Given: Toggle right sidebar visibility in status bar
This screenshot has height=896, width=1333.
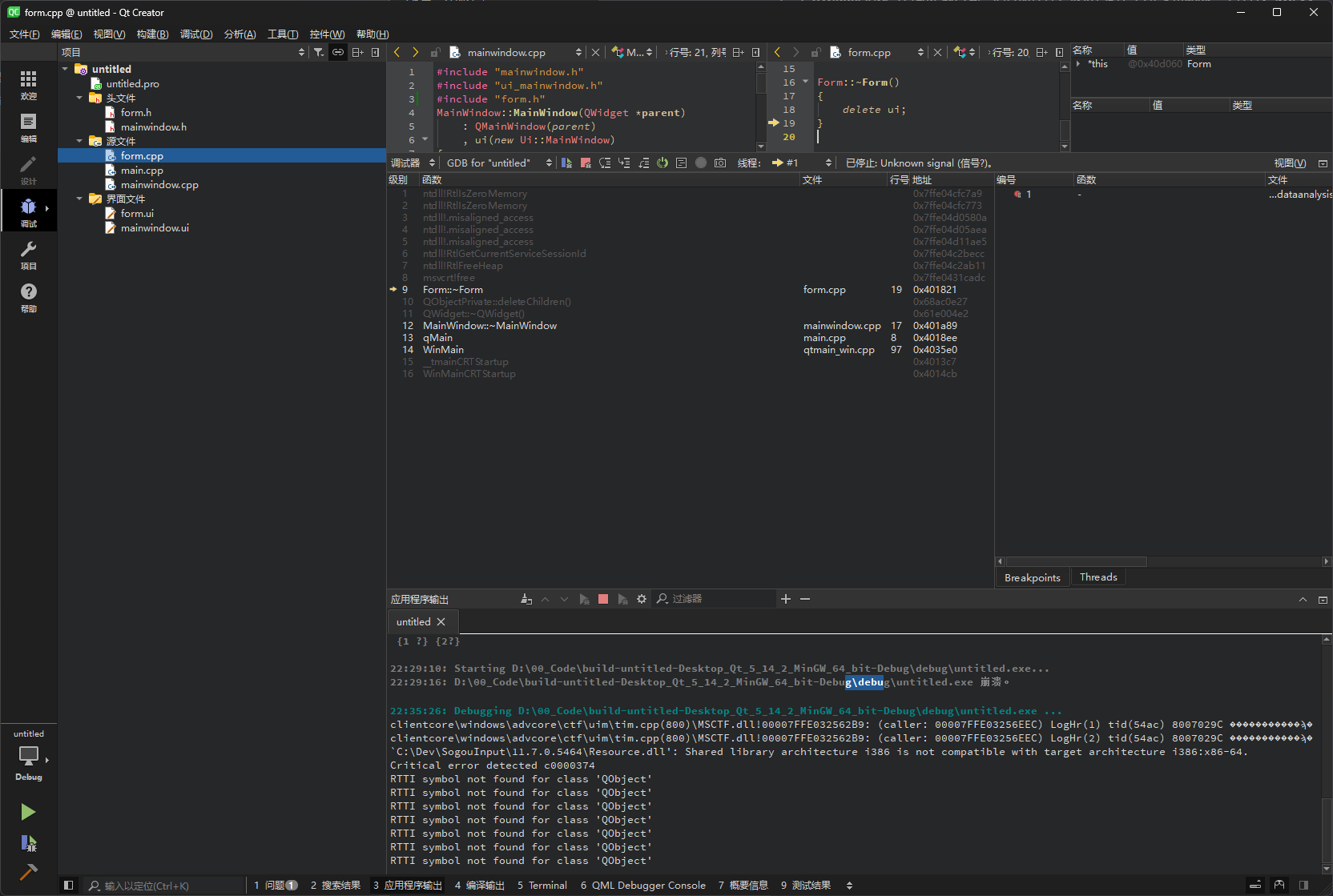Looking at the screenshot, I should point(1303,885).
